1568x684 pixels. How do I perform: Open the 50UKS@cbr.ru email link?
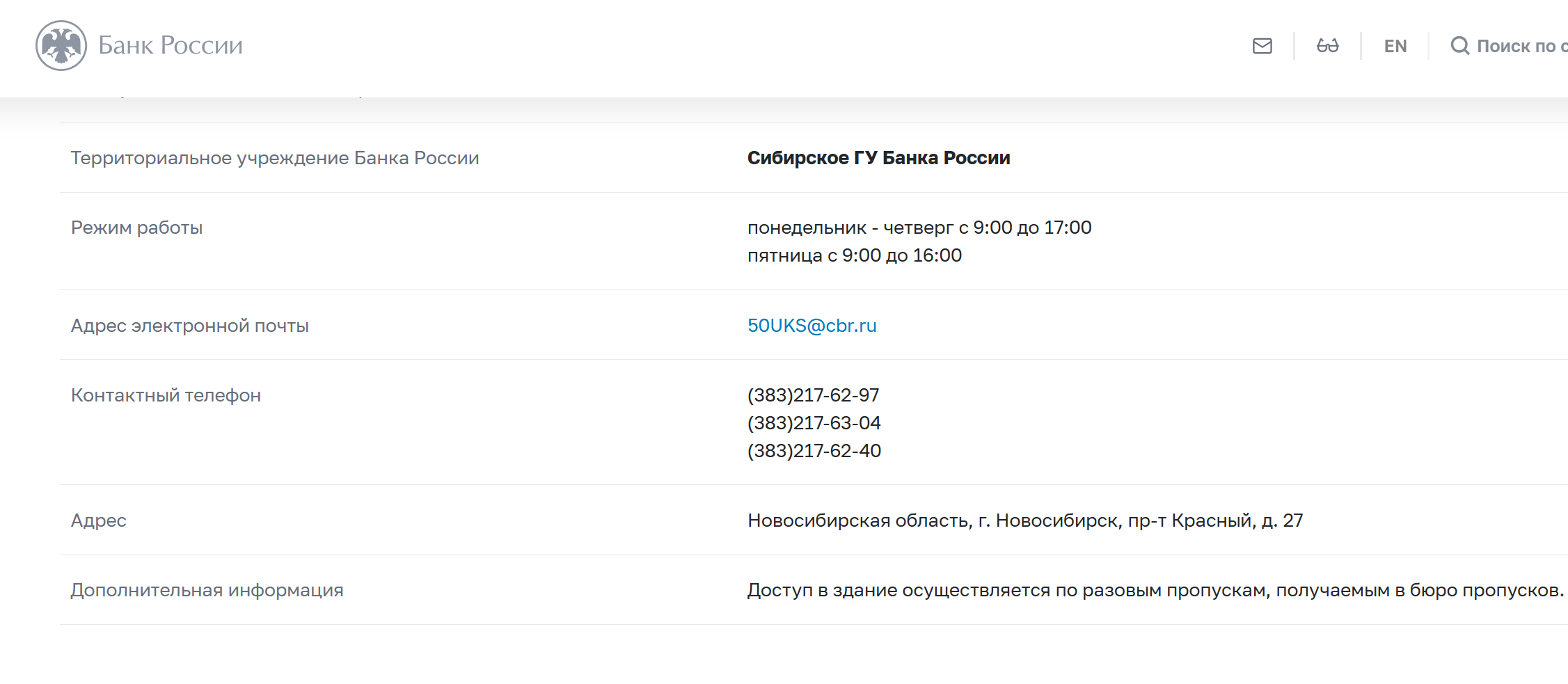tap(812, 325)
